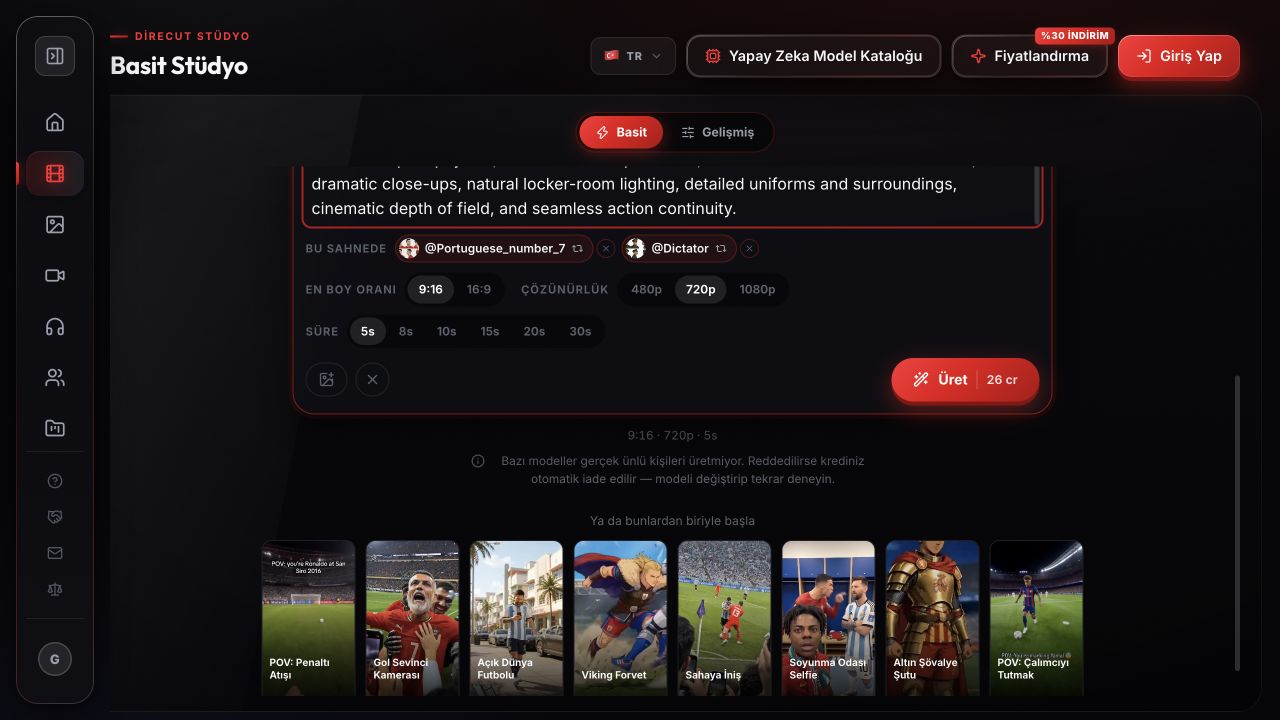Choose 1080p resolution
The image size is (1280, 720).
(757, 289)
